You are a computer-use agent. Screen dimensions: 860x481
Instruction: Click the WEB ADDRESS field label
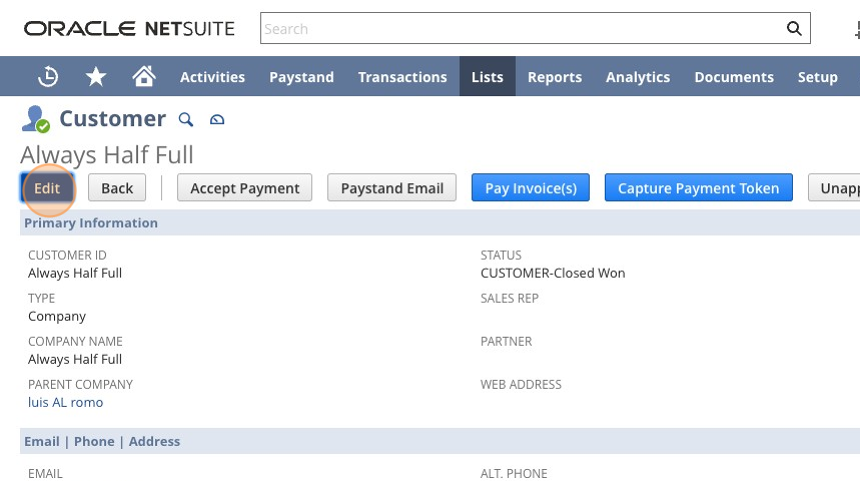coord(521,384)
